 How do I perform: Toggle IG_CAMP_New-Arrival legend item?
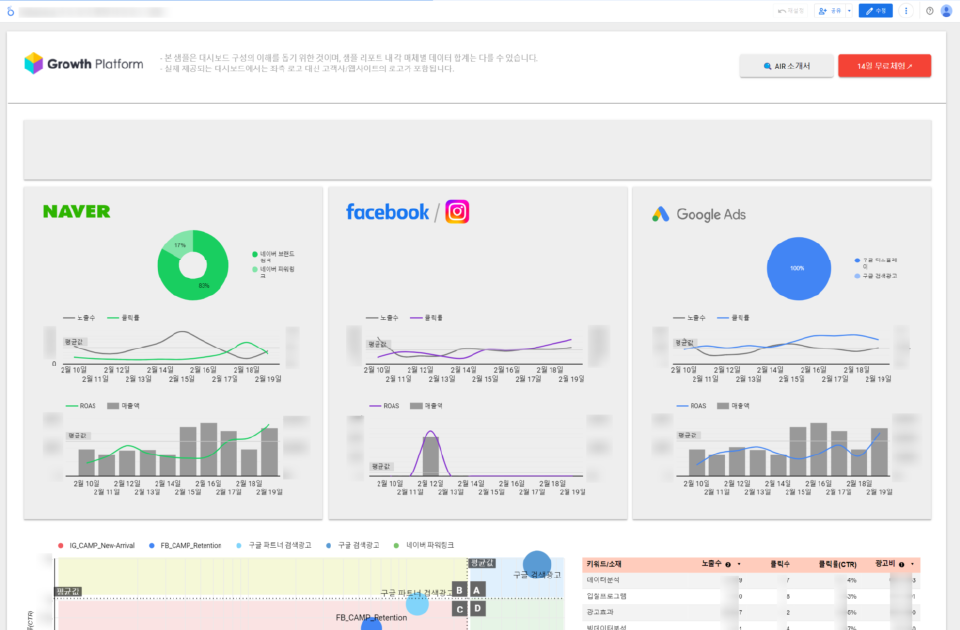97,545
